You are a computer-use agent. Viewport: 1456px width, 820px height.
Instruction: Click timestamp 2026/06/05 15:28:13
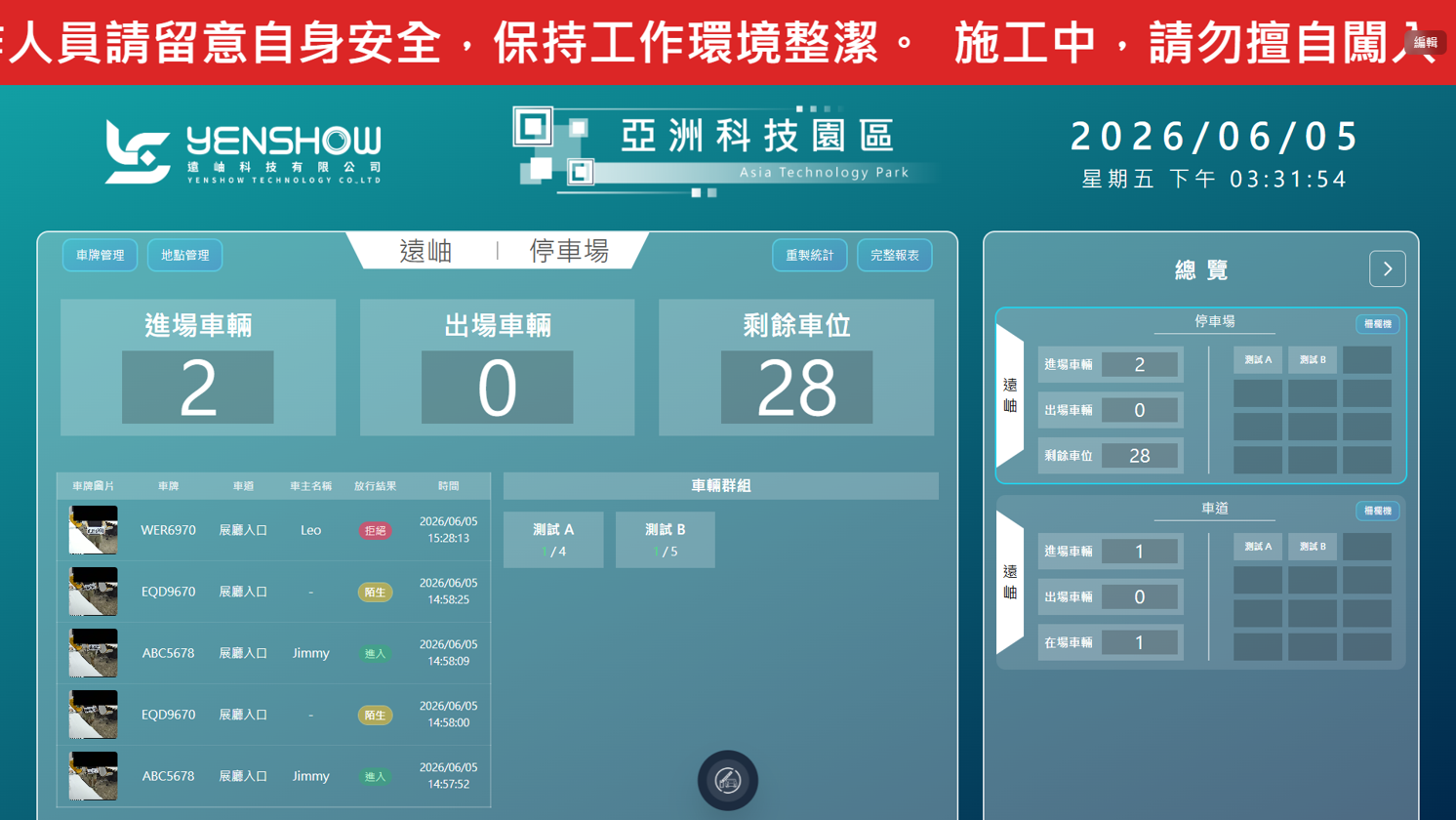[448, 530]
